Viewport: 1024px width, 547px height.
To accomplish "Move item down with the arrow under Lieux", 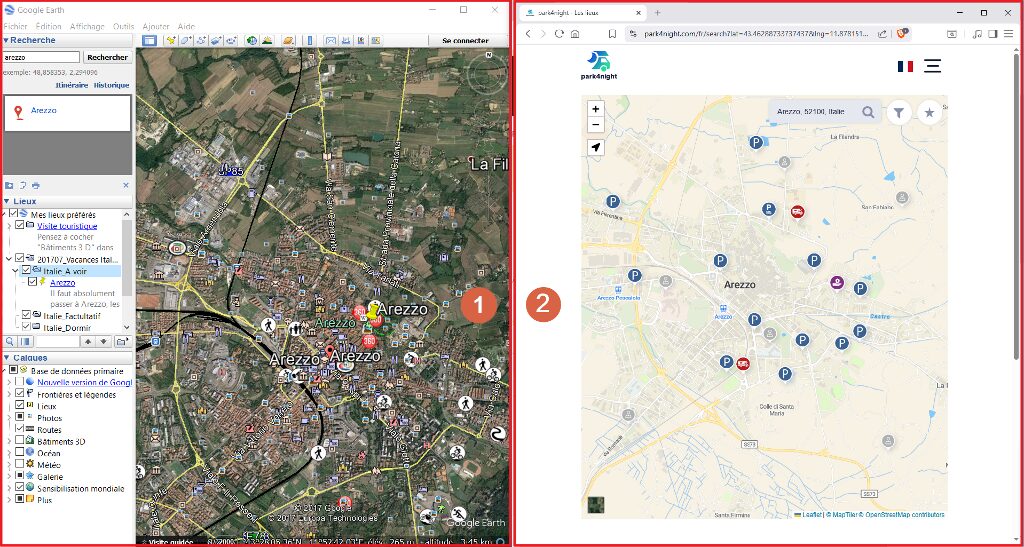I will [103, 341].
